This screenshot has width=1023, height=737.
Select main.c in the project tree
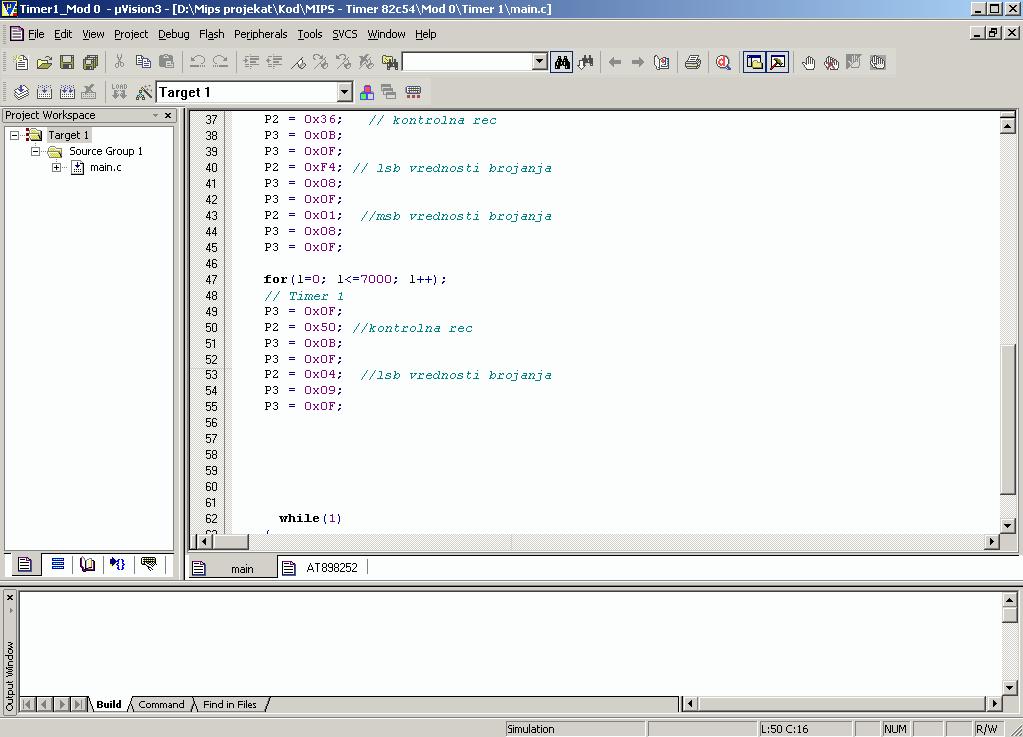point(105,168)
